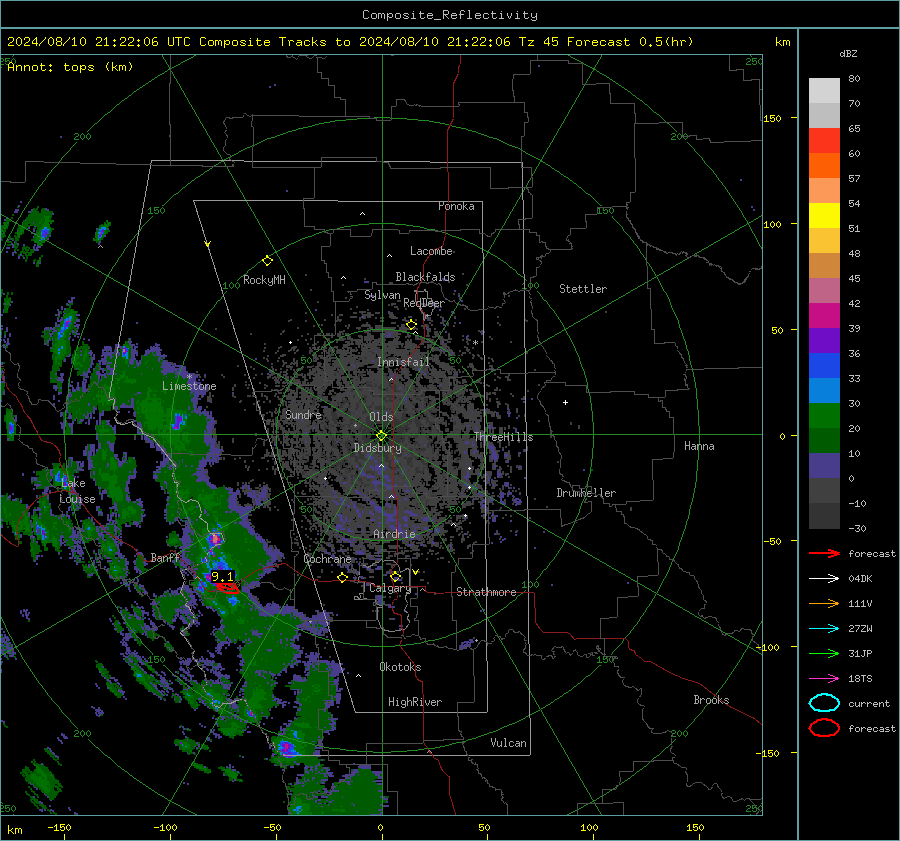Click the green 31JP arrow legend
The width and height of the screenshot is (900, 841).
coord(824,653)
